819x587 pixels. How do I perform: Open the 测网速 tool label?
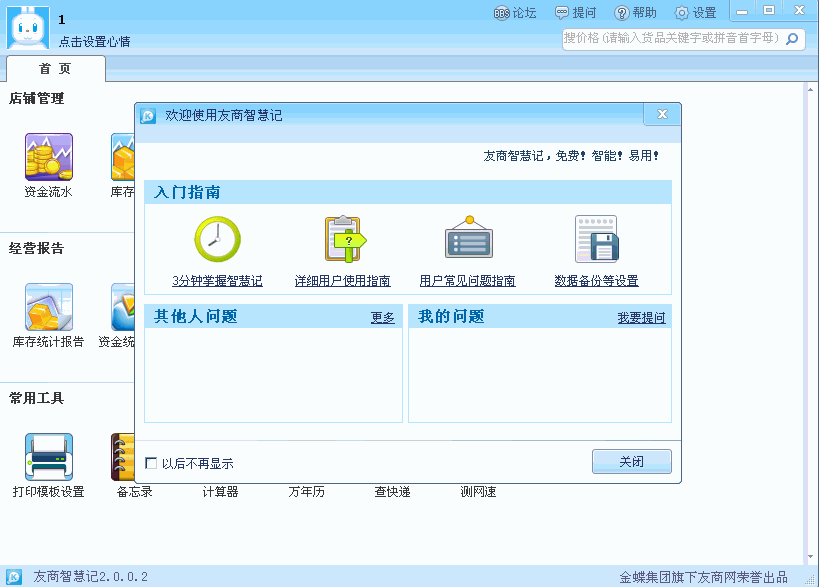(478, 491)
